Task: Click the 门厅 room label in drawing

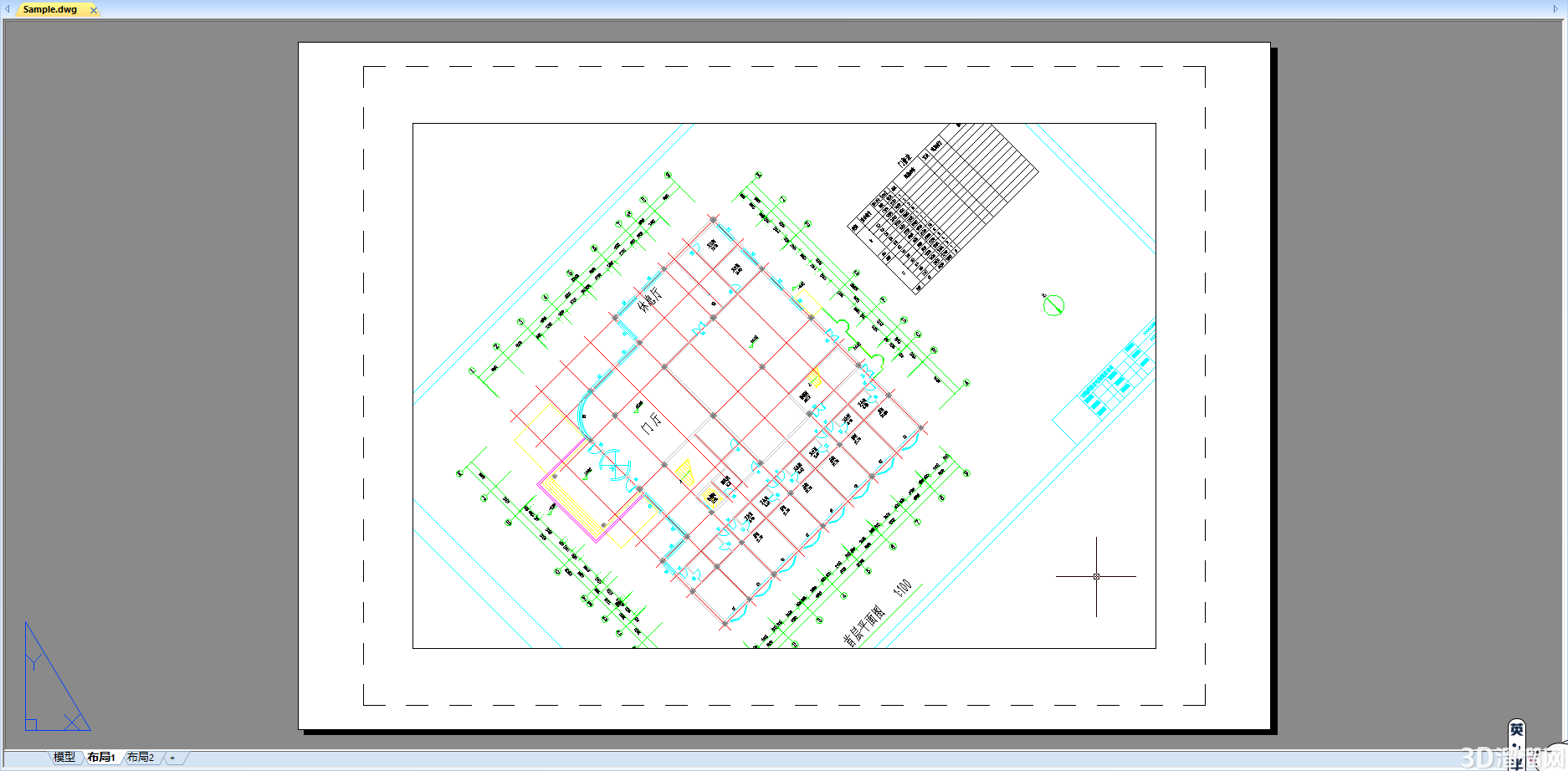Action: click(x=651, y=422)
